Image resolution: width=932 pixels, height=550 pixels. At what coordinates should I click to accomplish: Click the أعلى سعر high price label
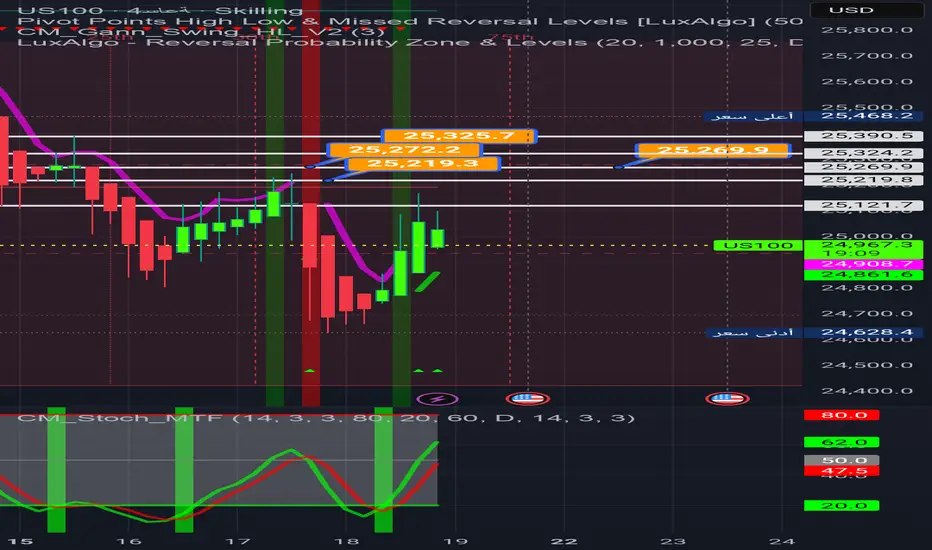(x=752, y=116)
